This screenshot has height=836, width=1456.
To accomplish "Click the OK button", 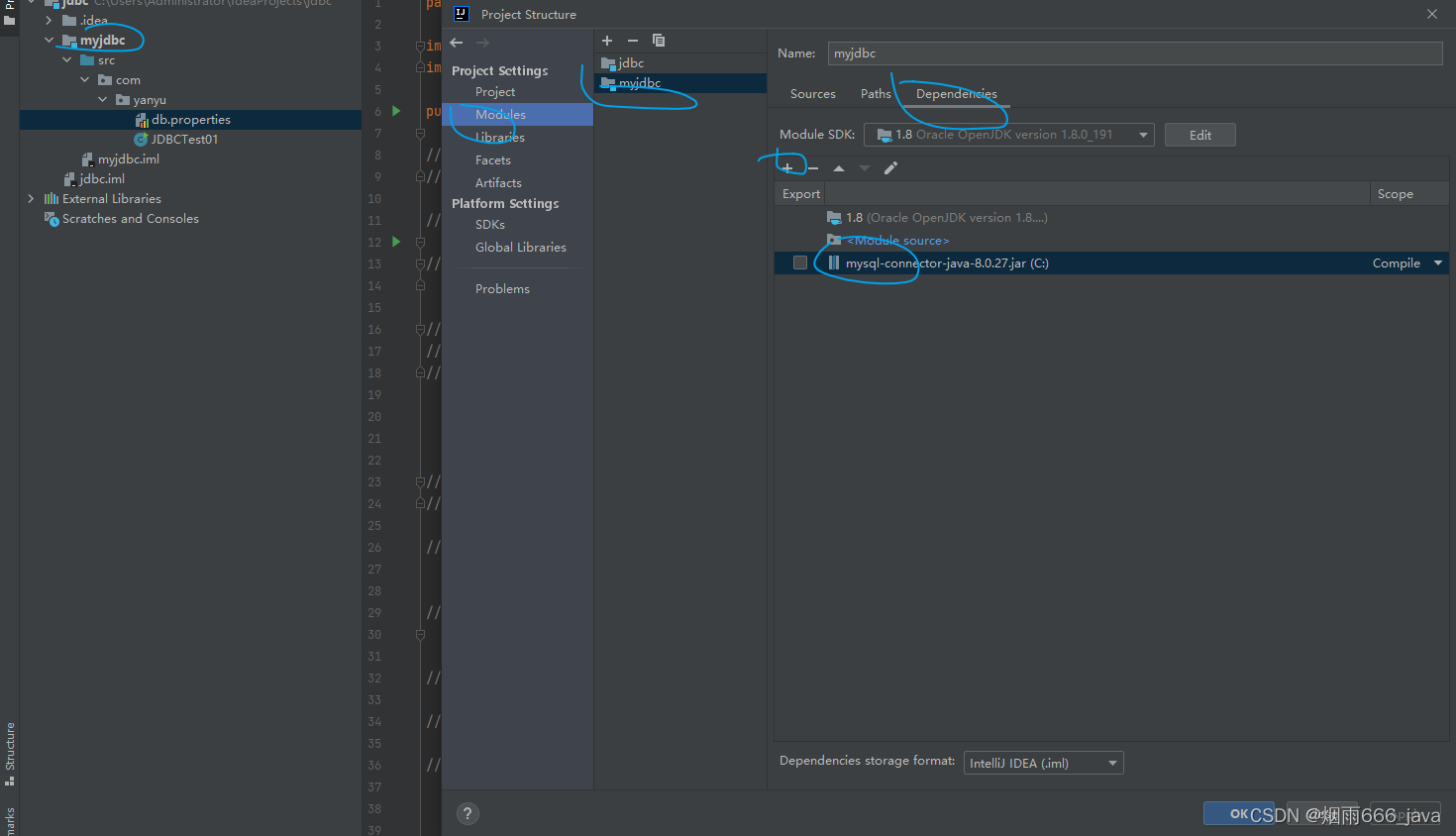I will click(x=1239, y=813).
